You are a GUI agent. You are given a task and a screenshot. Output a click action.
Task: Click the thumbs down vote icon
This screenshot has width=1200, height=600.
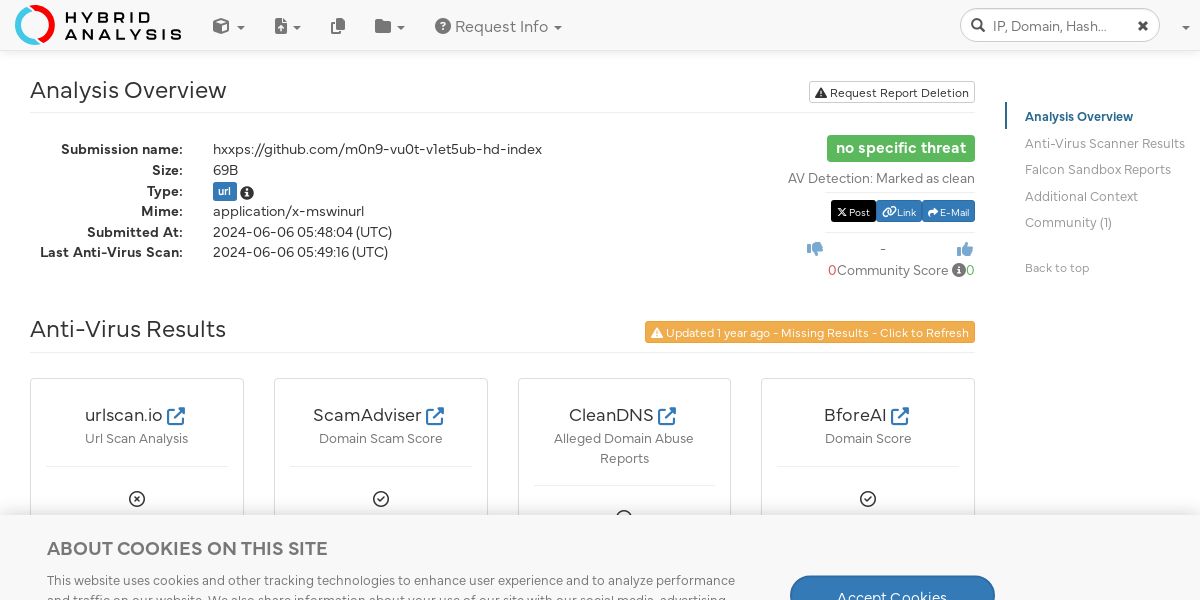[815, 249]
